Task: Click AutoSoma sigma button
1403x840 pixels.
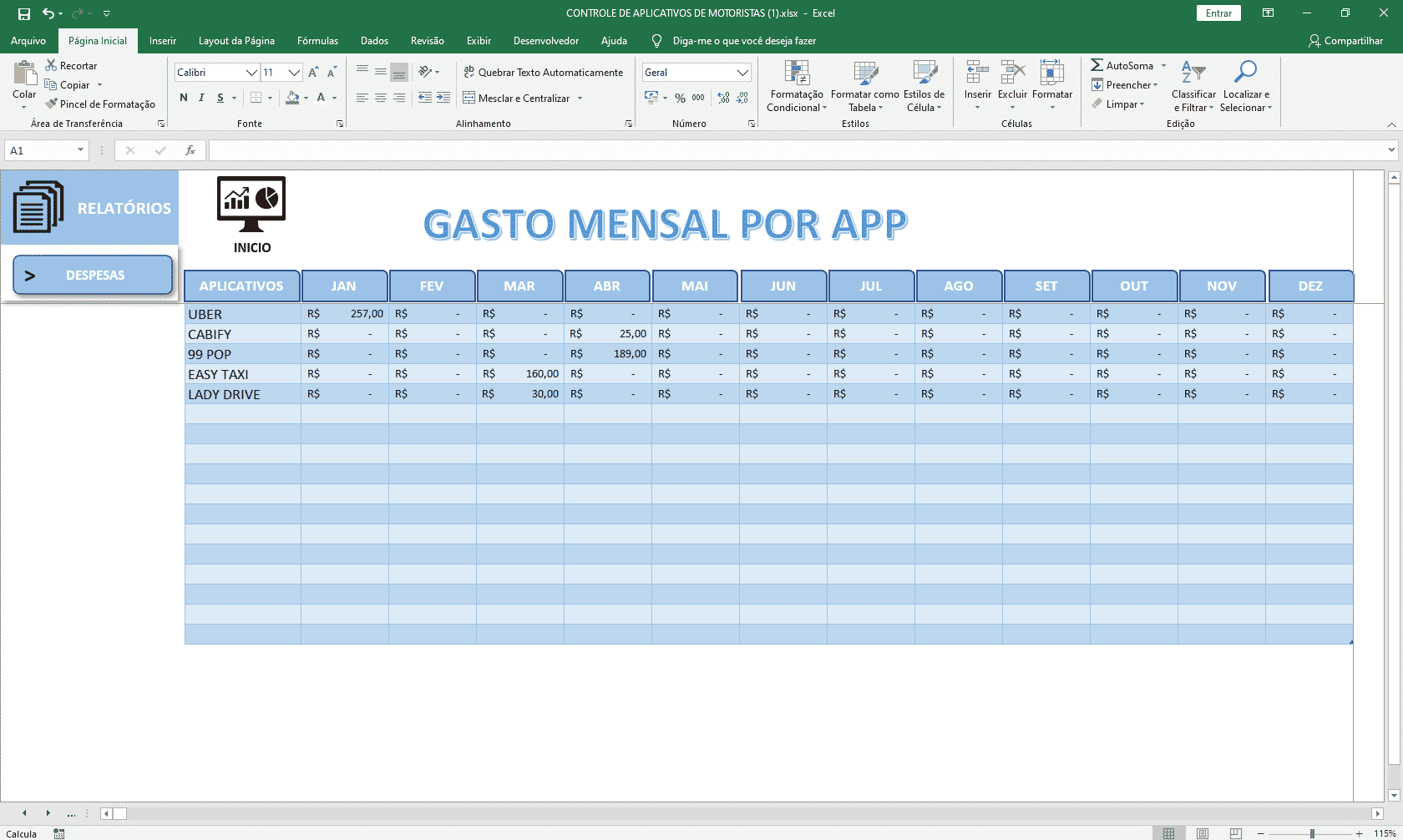Action: click(x=1122, y=65)
